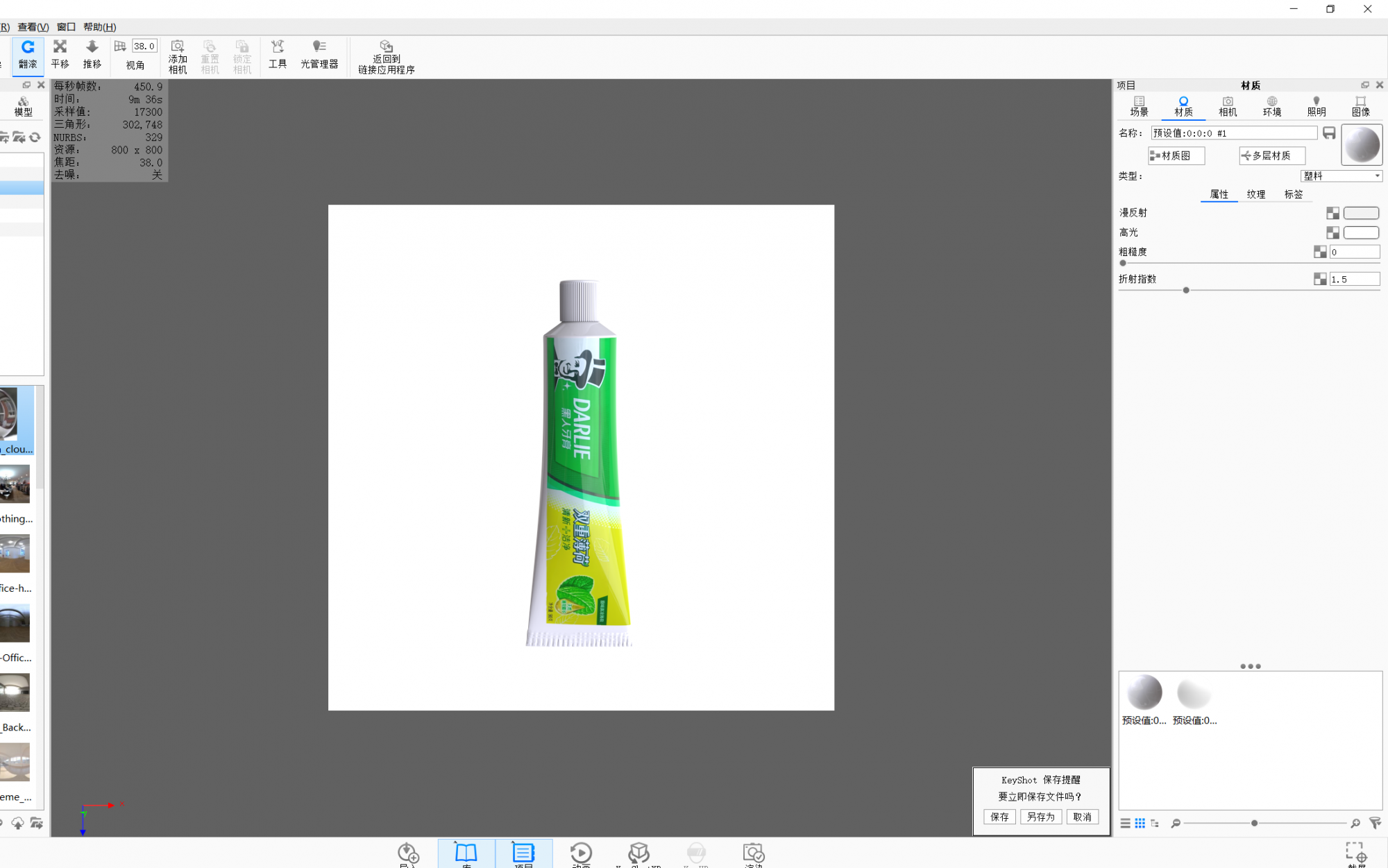Screen dimensions: 1388x868
Task: Click the 模型 models icon in library
Action: pos(23,106)
